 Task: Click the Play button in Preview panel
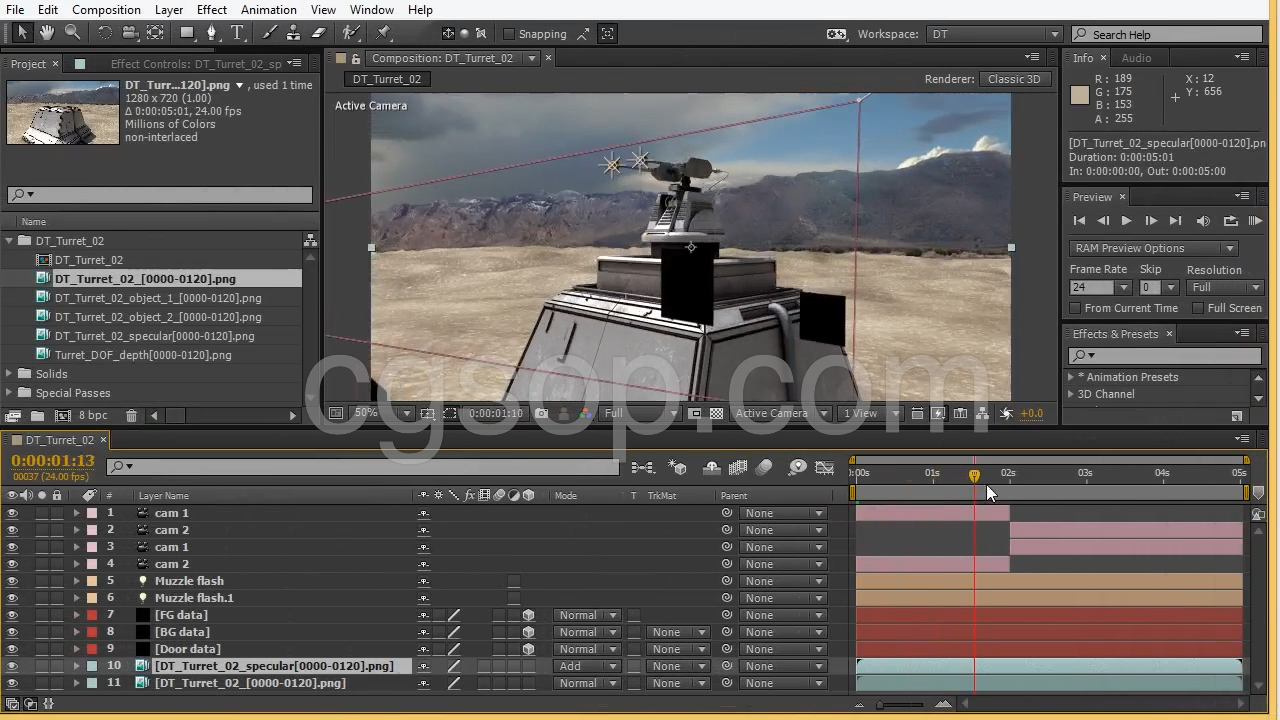pyautogui.click(x=1126, y=221)
